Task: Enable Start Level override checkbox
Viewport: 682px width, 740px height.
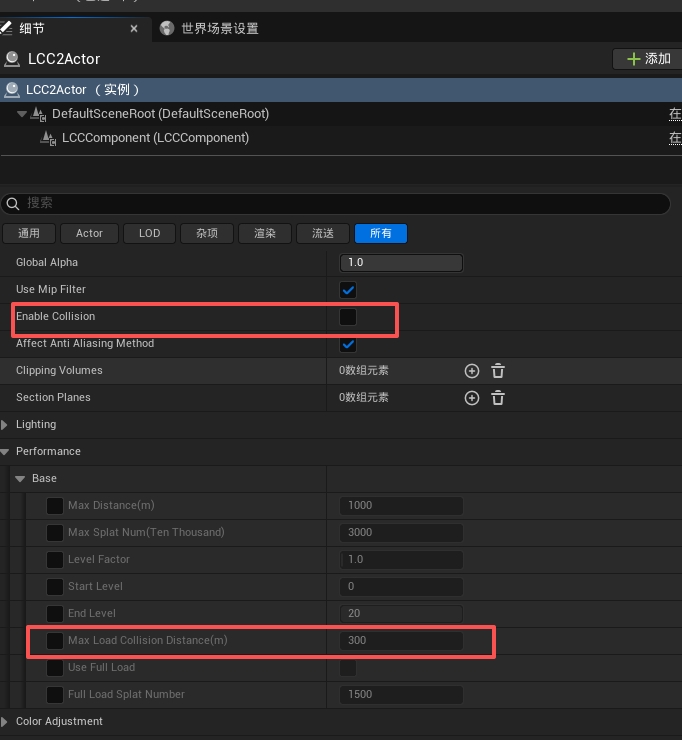Action: click(x=55, y=587)
